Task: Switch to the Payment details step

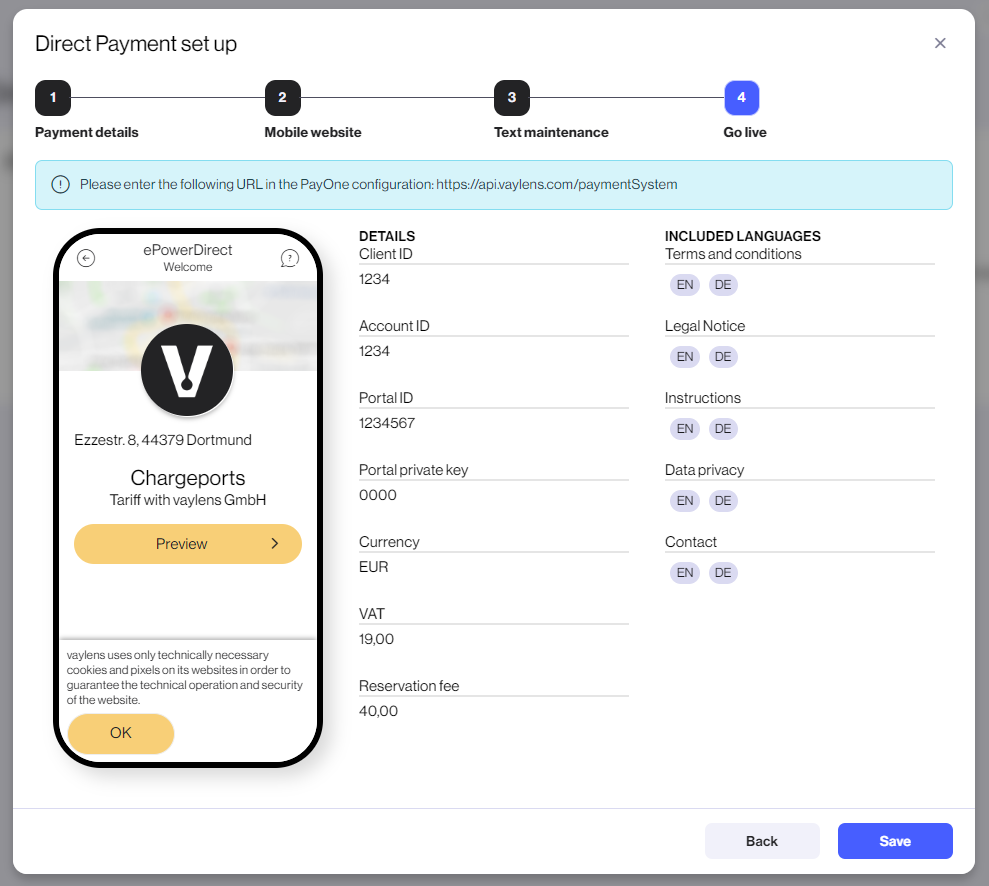Action: 87,132
